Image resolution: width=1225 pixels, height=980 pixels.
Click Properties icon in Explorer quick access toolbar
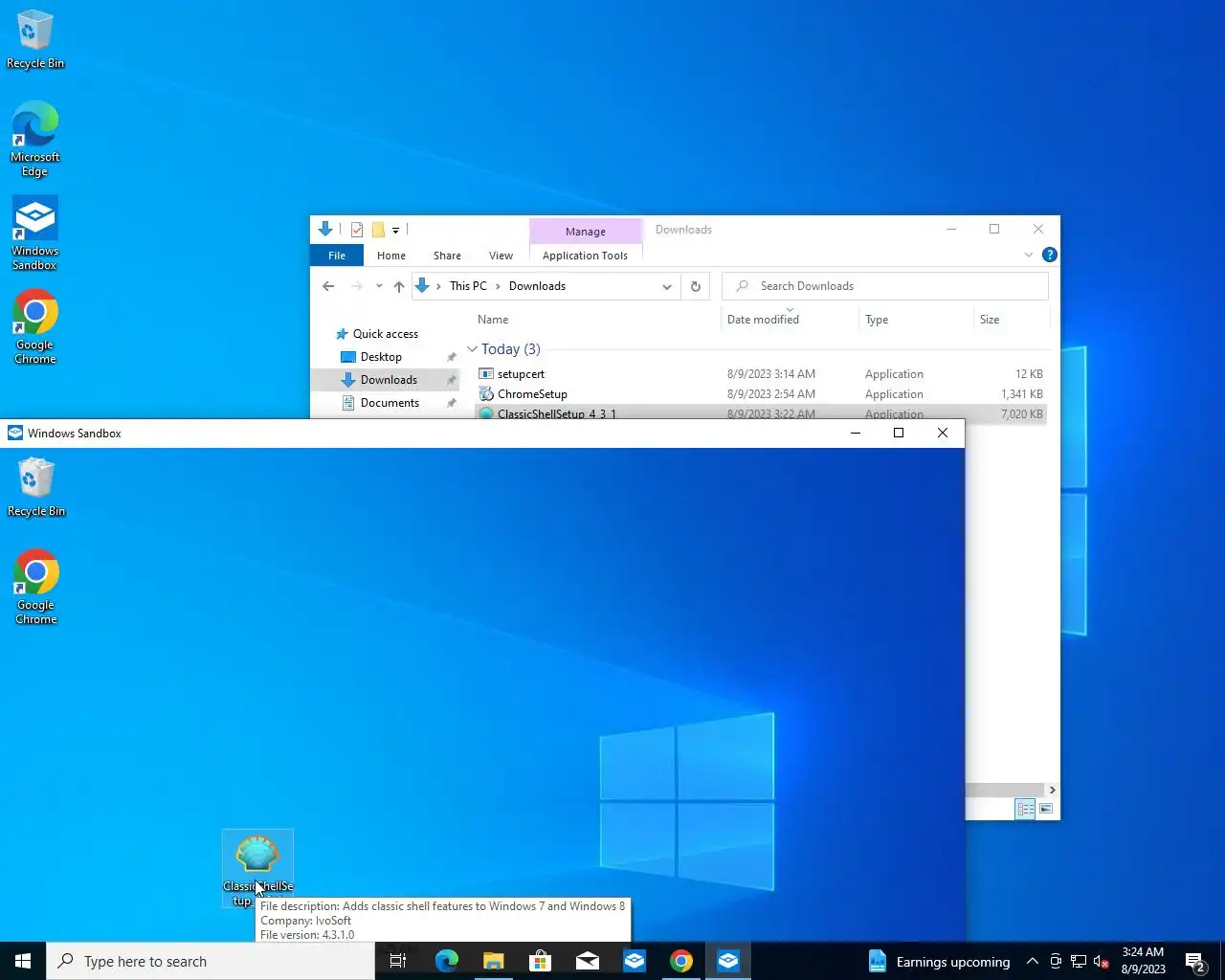[357, 230]
